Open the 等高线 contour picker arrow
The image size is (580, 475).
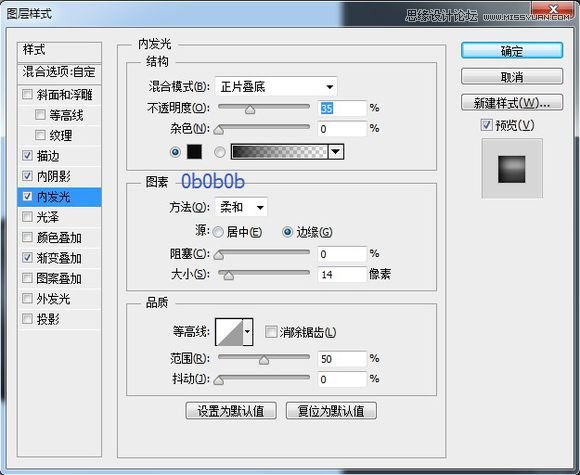coord(247,332)
